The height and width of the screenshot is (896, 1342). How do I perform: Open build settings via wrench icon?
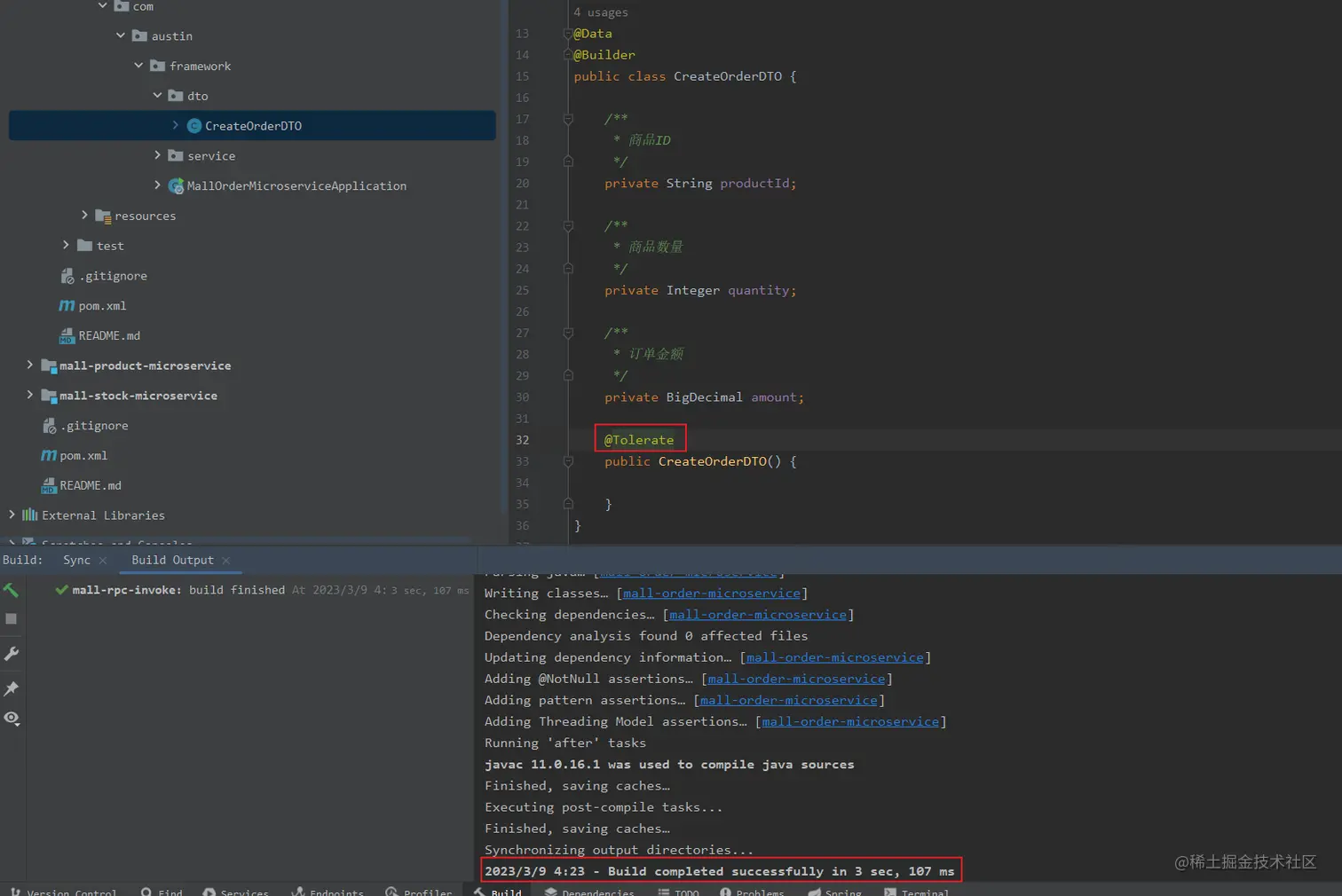point(12,654)
